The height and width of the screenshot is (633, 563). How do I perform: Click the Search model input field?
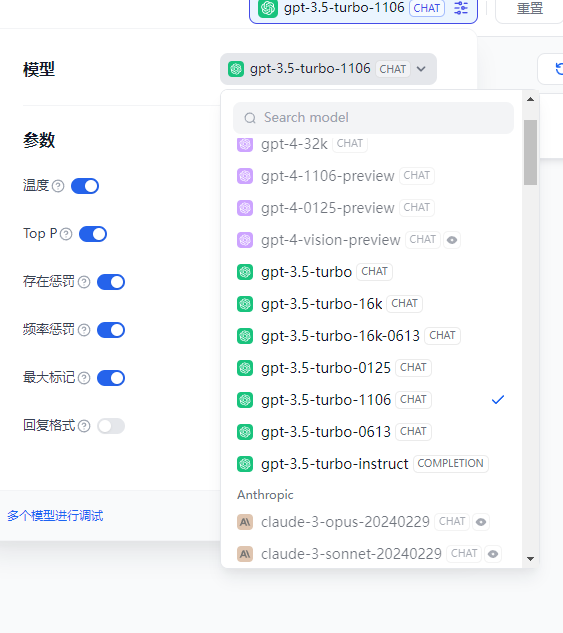coord(373,118)
